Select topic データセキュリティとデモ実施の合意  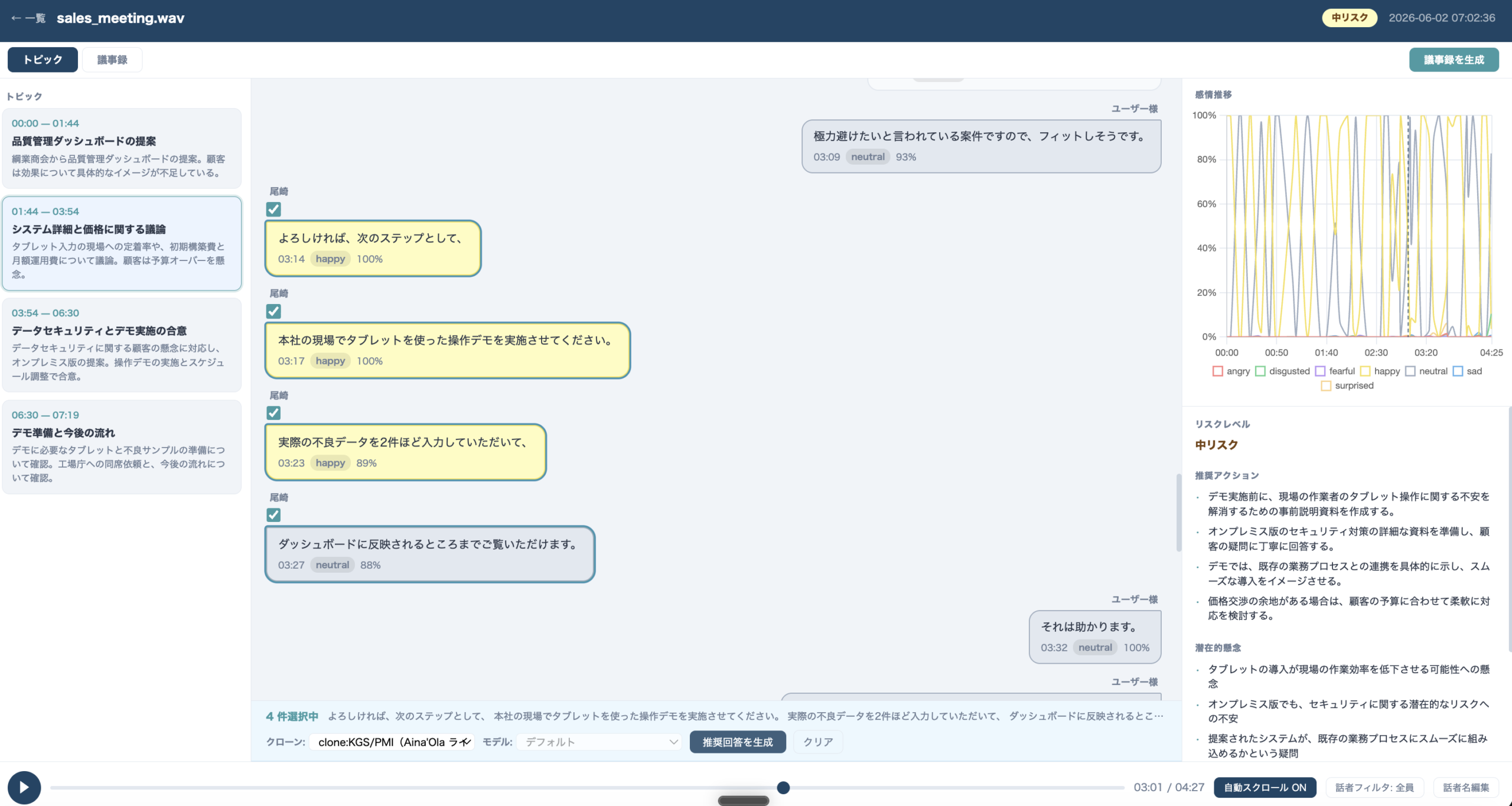pos(122,345)
